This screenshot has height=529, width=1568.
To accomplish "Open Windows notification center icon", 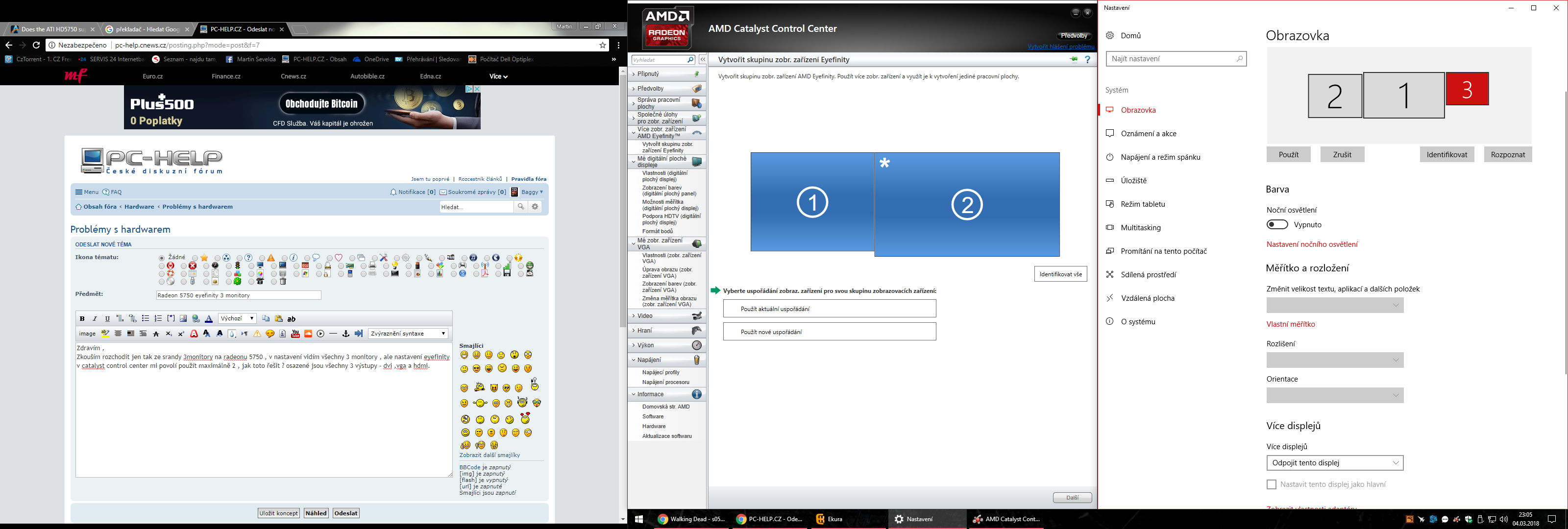I will [x=1551, y=519].
